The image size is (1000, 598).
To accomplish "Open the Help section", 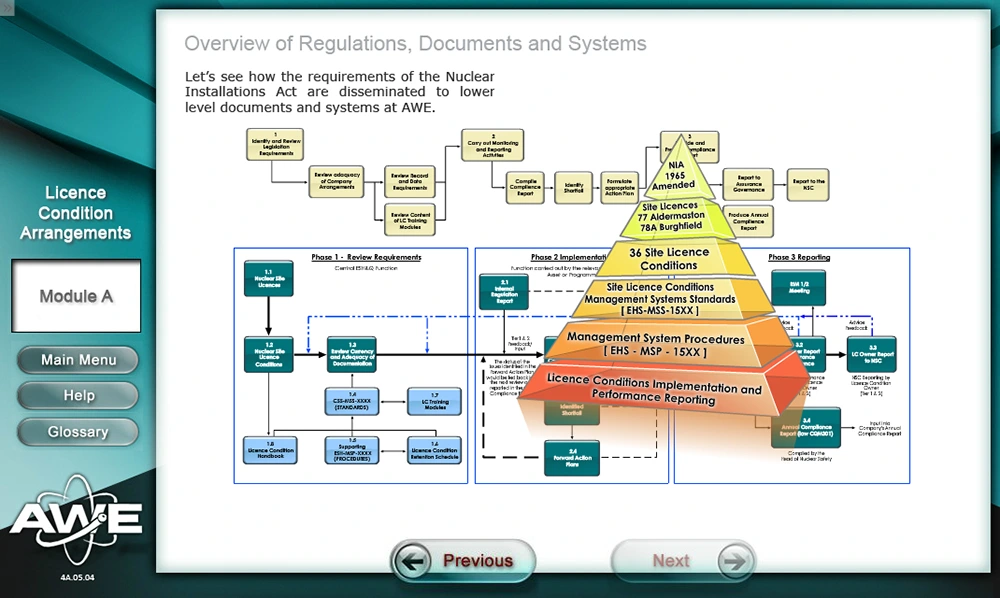I will 78,396.
